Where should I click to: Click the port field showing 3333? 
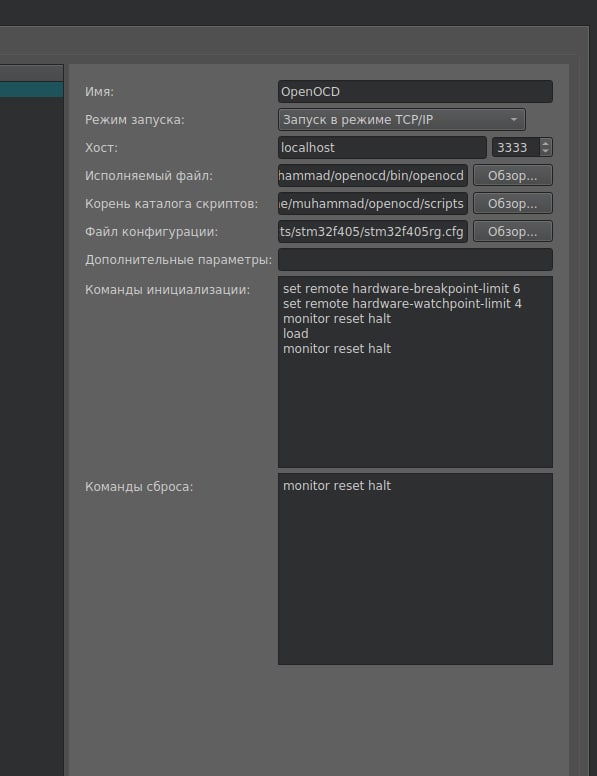tap(515, 147)
